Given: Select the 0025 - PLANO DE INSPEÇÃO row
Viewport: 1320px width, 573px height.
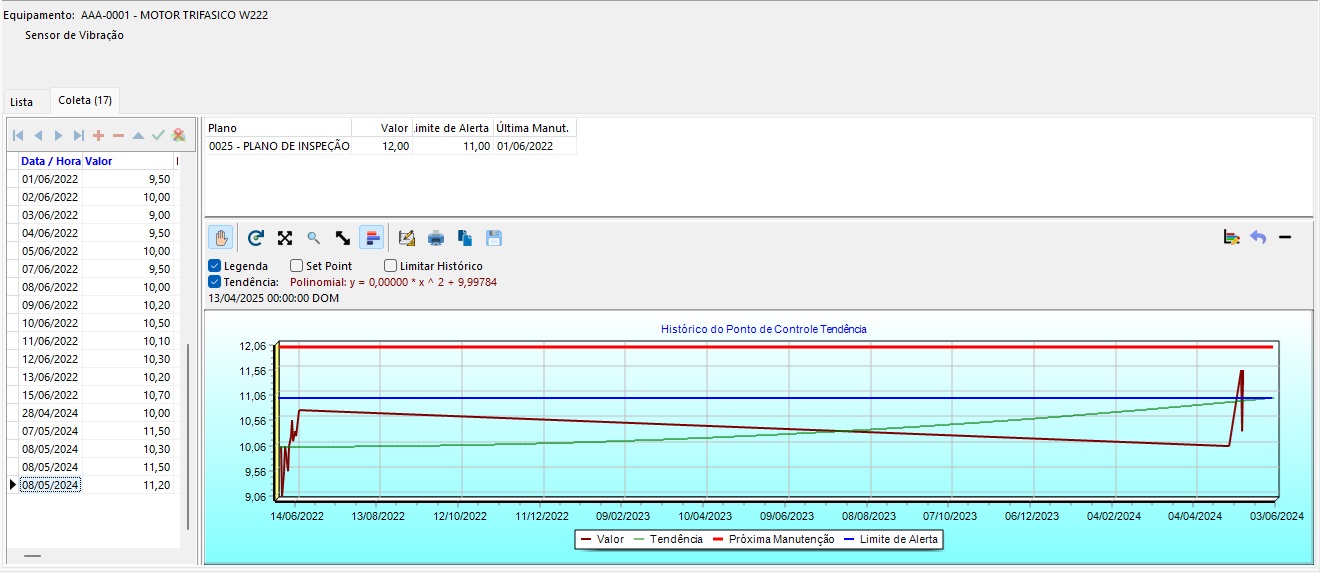Looking at the screenshot, I should pos(391,146).
